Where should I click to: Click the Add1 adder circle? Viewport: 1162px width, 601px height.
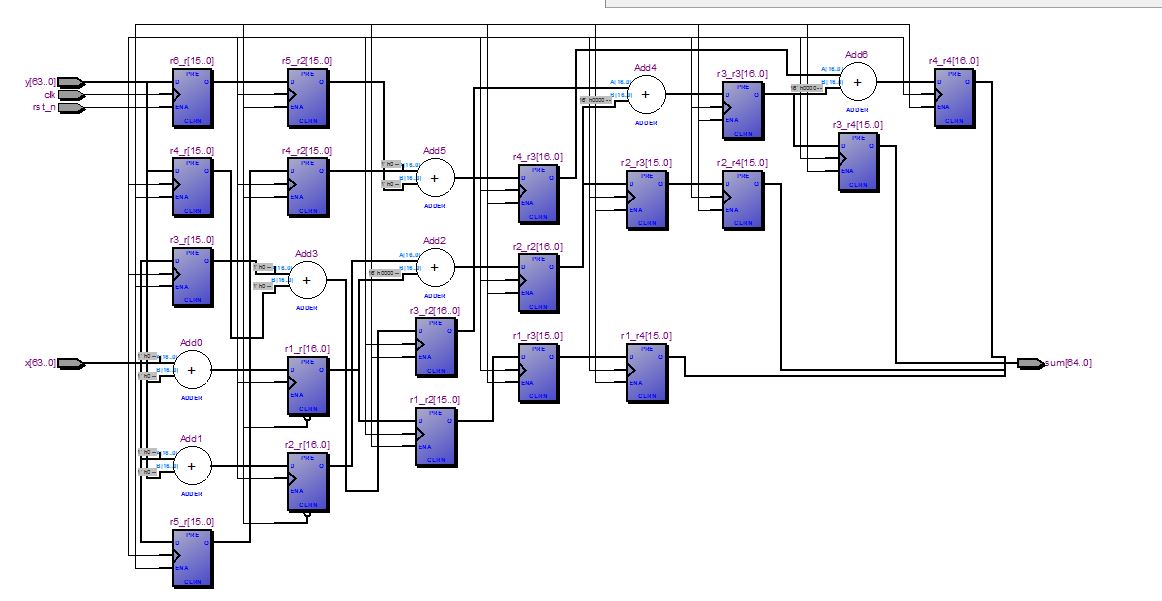click(x=192, y=466)
